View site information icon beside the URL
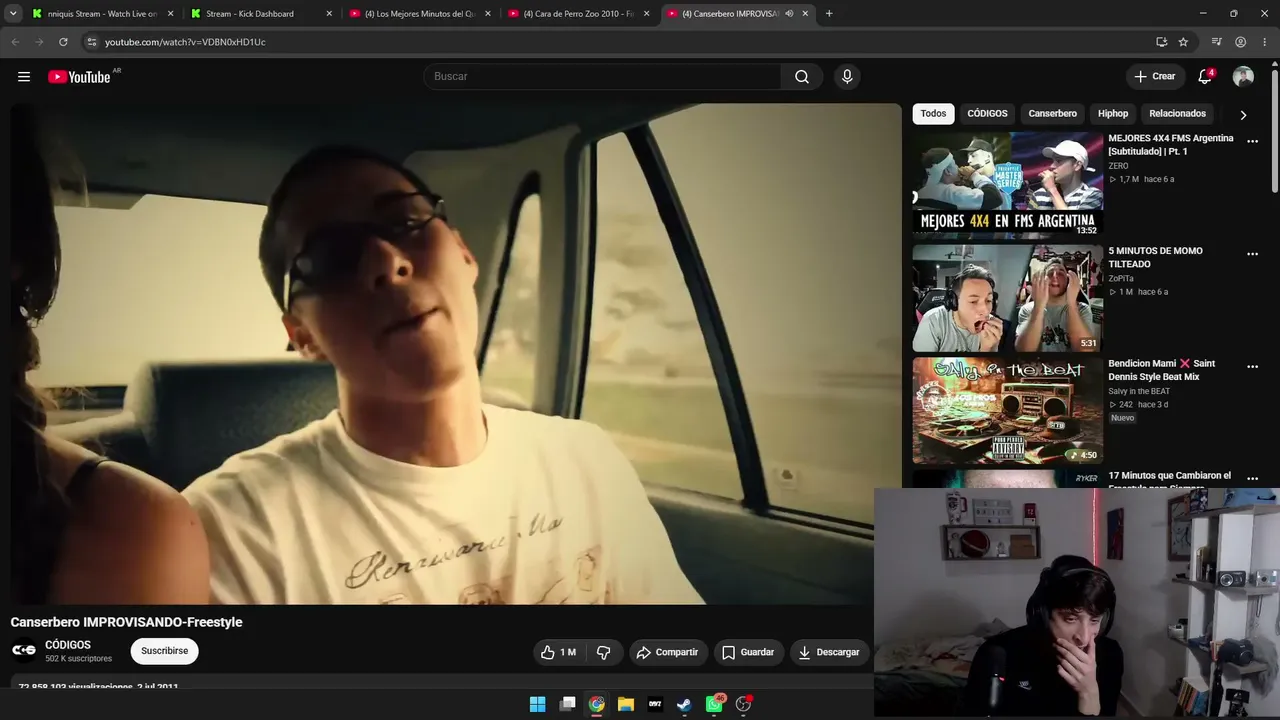1280x720 pixels. (91, 42)
